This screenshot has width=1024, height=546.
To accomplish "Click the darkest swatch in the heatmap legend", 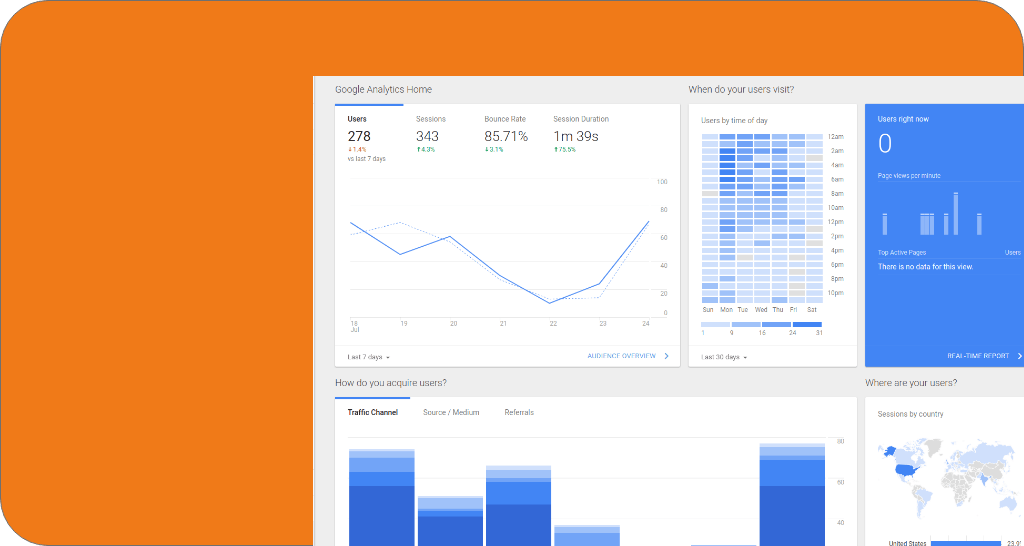I will tap(806, 325).
